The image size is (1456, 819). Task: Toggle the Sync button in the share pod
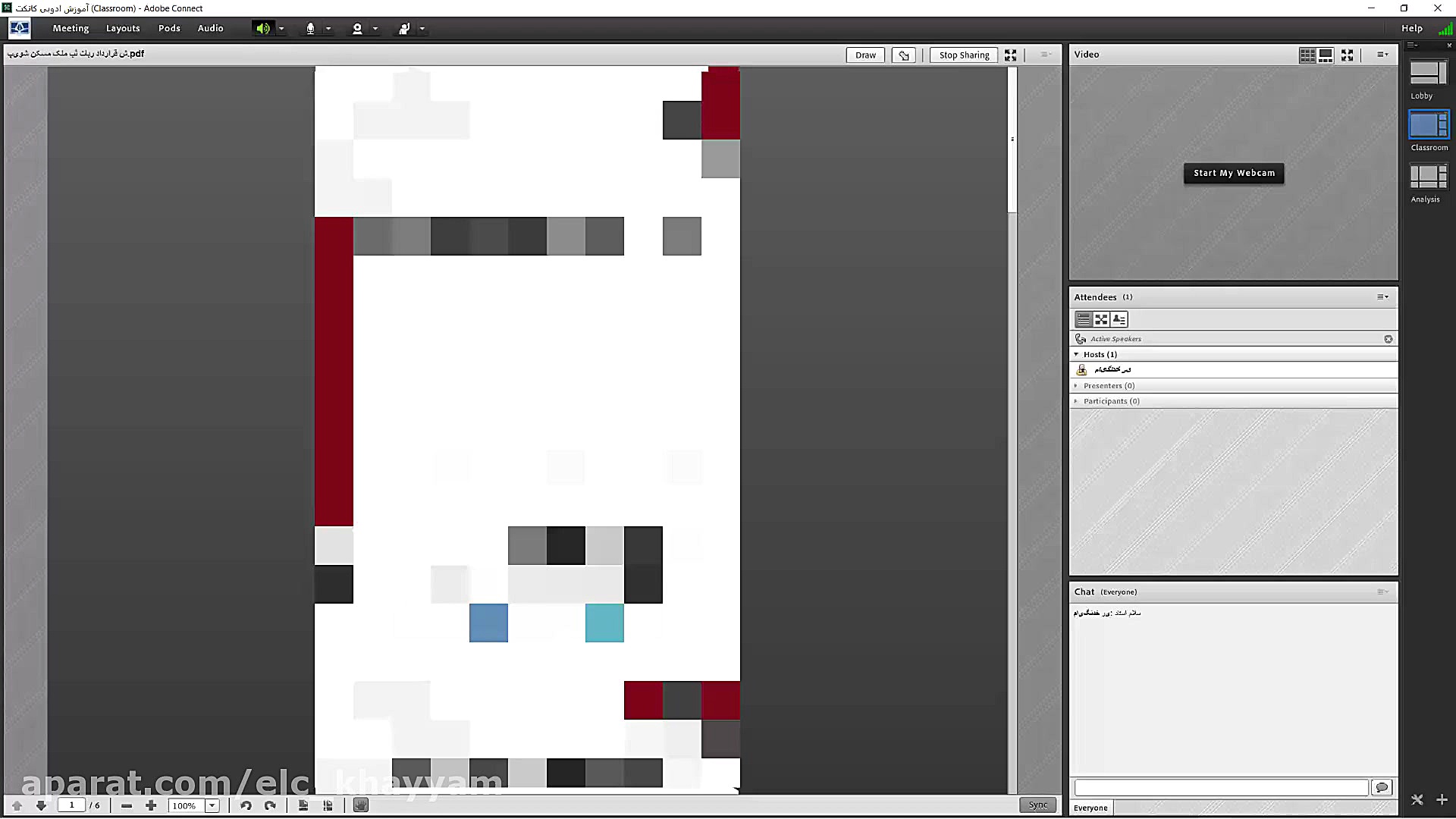pos(1037,805)
